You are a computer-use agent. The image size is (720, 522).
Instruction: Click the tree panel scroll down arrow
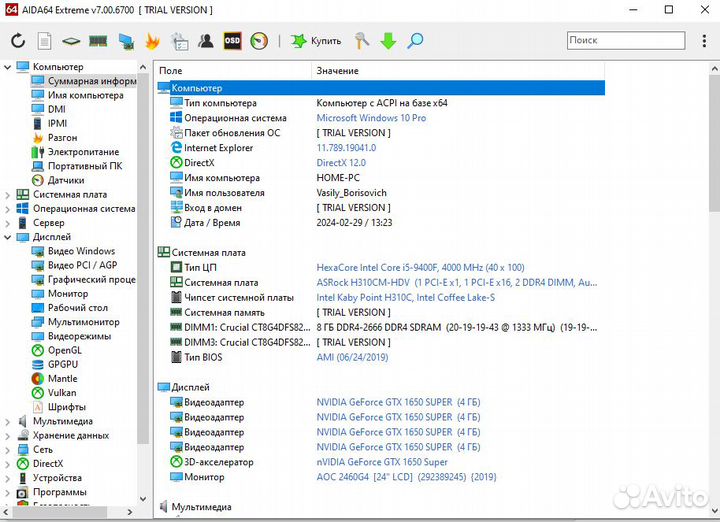pos(143,499)
